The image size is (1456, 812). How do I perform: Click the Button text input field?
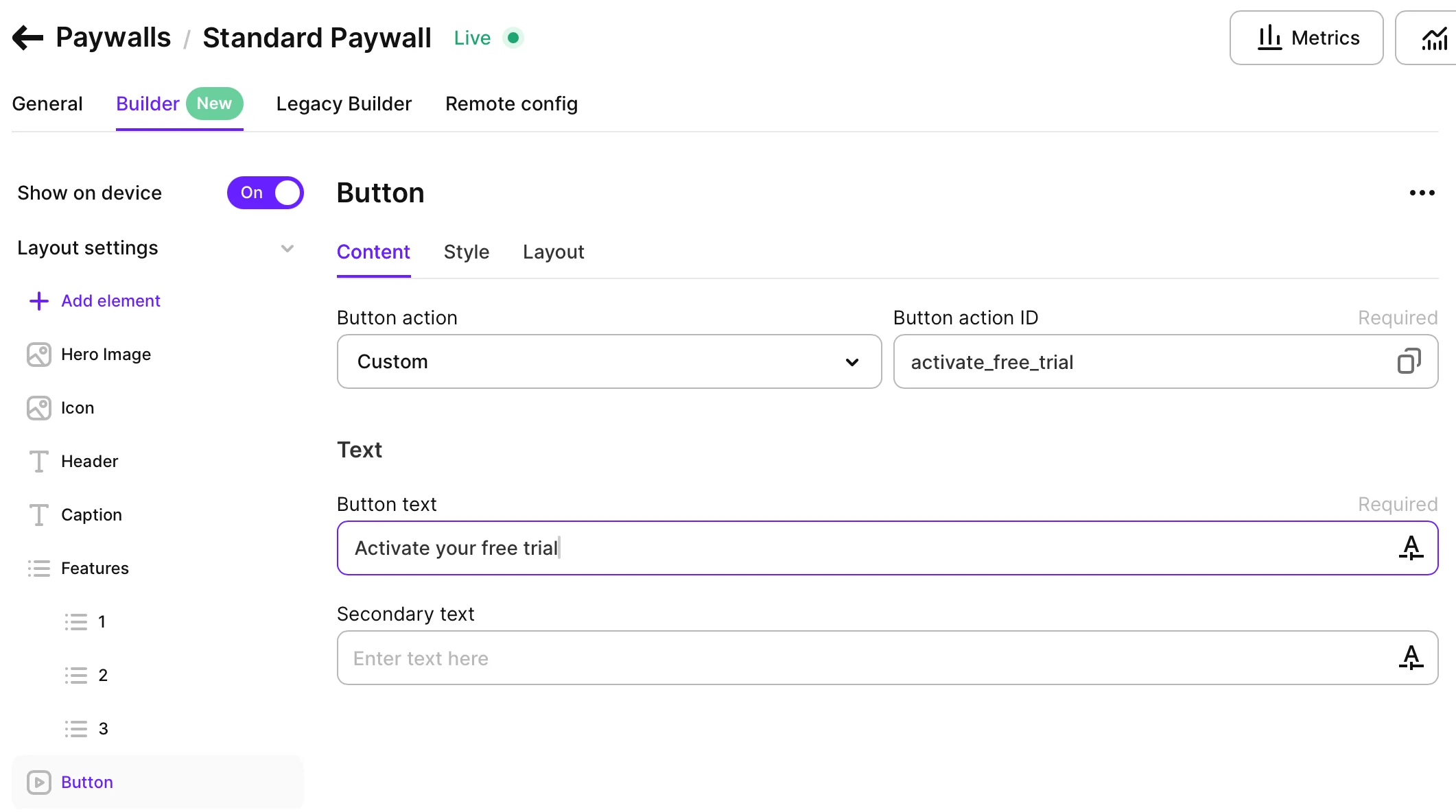pyautogui.click(x=887, y=548)
